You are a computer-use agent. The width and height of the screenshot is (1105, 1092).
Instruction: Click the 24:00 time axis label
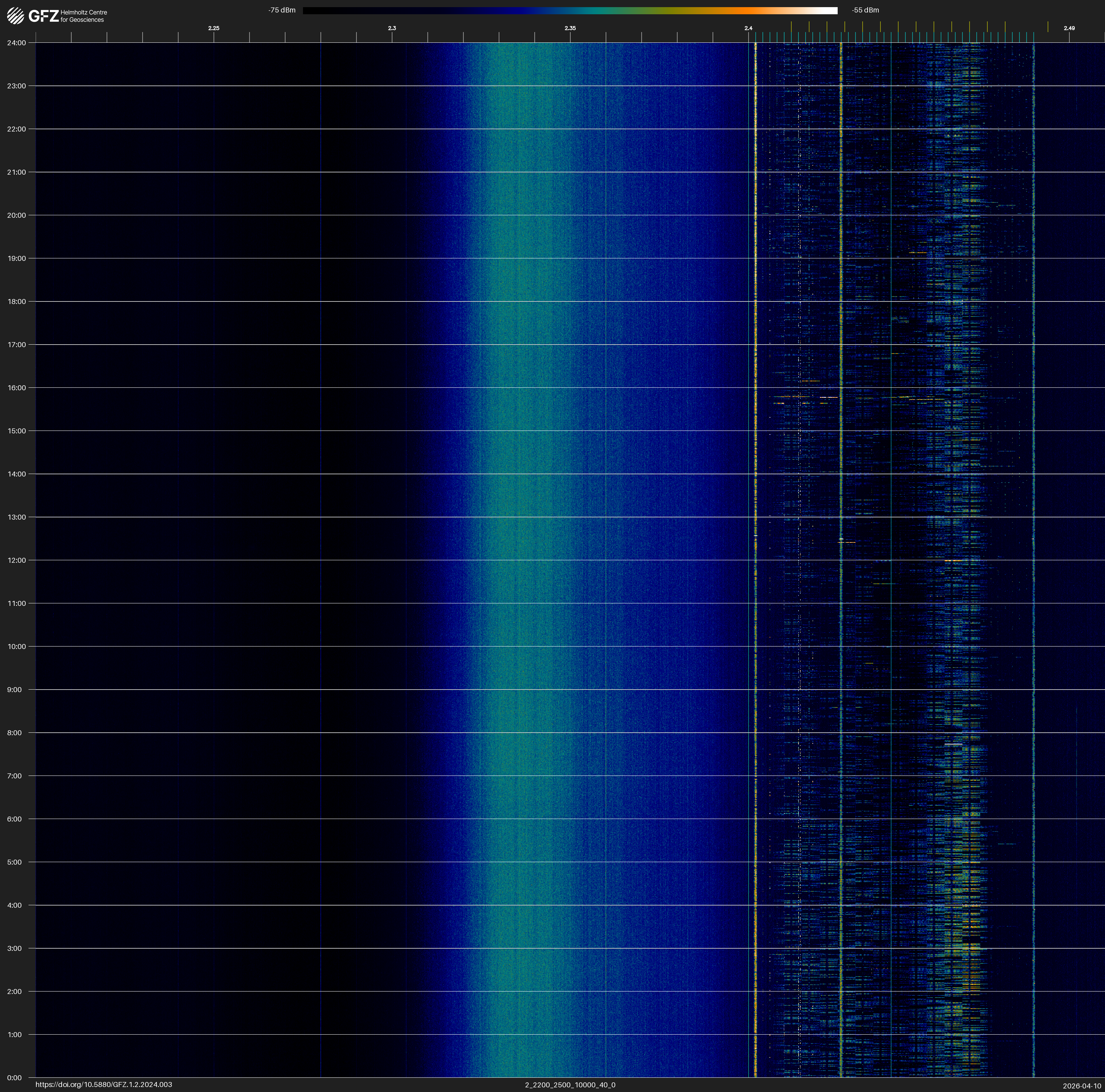17,43
